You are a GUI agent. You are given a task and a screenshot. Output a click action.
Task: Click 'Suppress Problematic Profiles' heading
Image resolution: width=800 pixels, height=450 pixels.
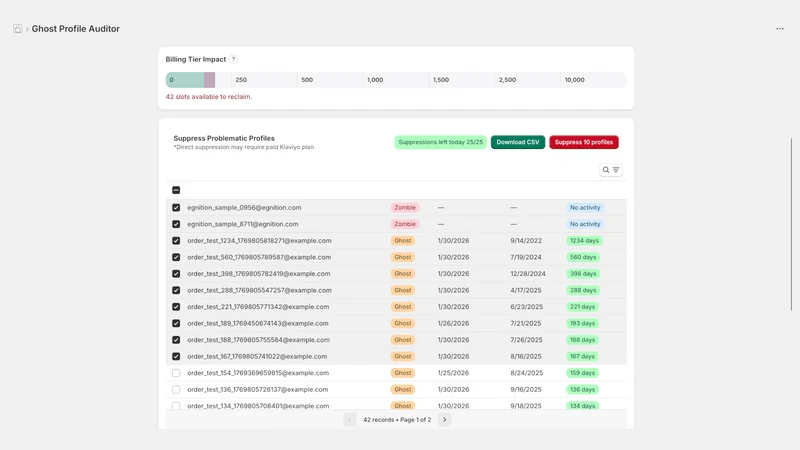coord(224,138)
